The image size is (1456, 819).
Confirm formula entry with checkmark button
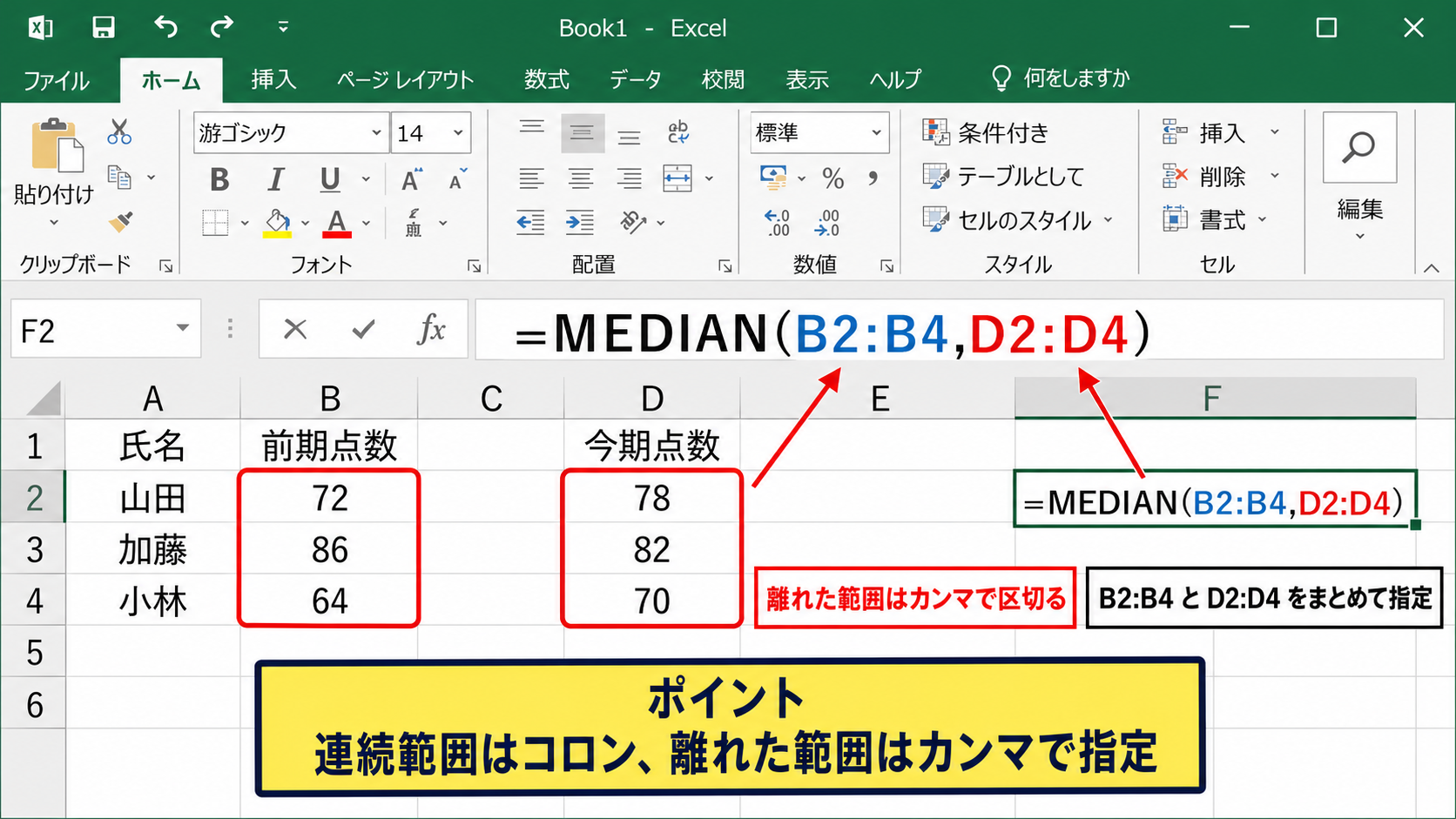(x=363, y=329)
